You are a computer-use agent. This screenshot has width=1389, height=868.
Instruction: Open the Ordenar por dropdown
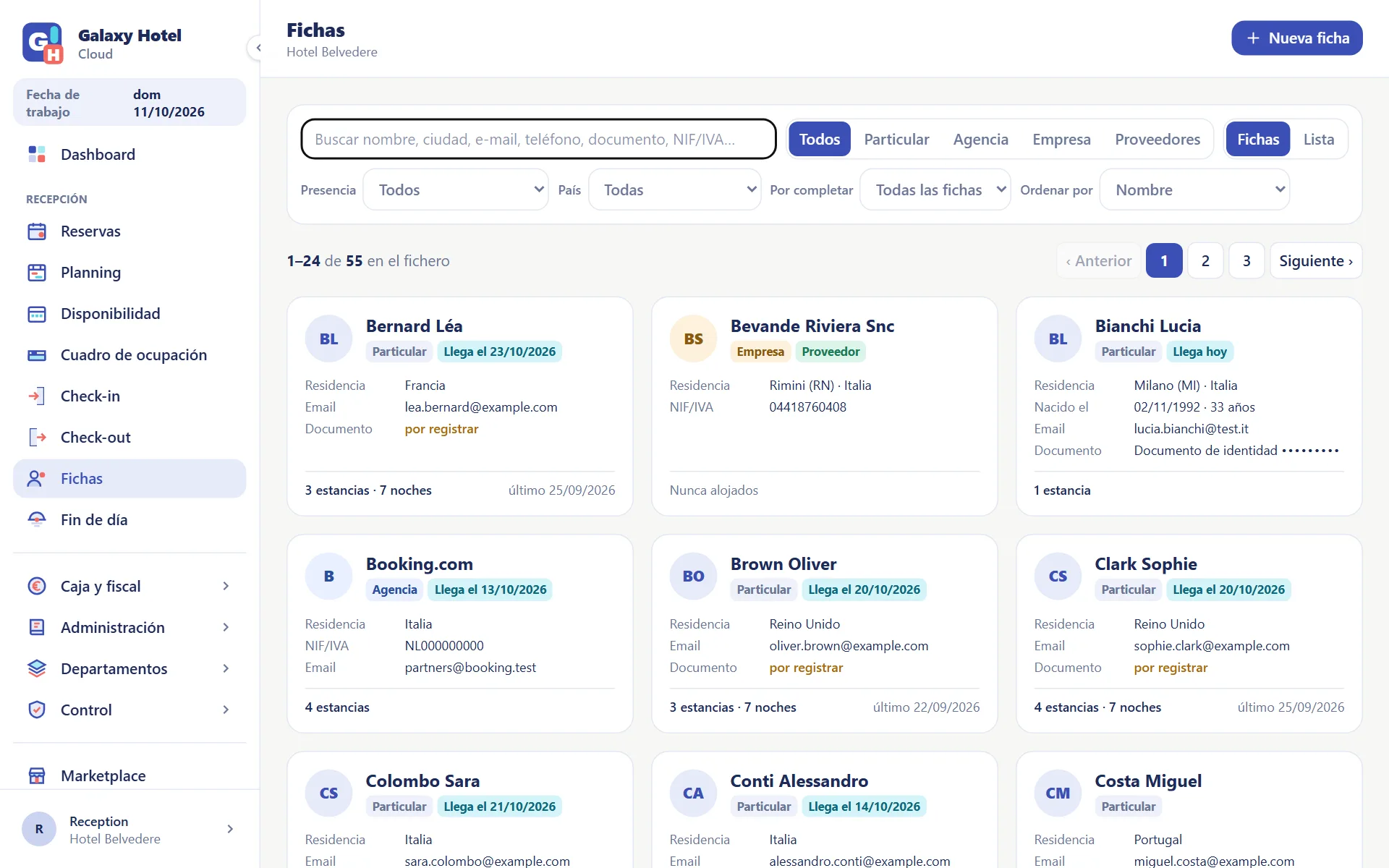(x=1194, y=190)
